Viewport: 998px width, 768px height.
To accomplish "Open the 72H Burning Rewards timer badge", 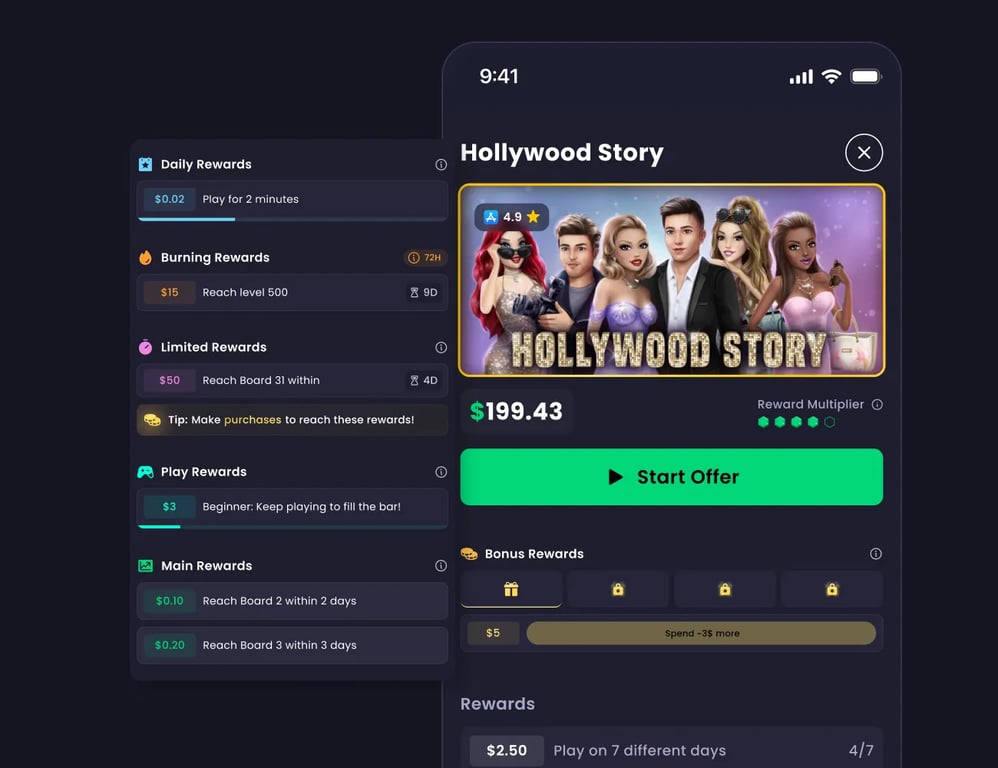I will point(425,258).
